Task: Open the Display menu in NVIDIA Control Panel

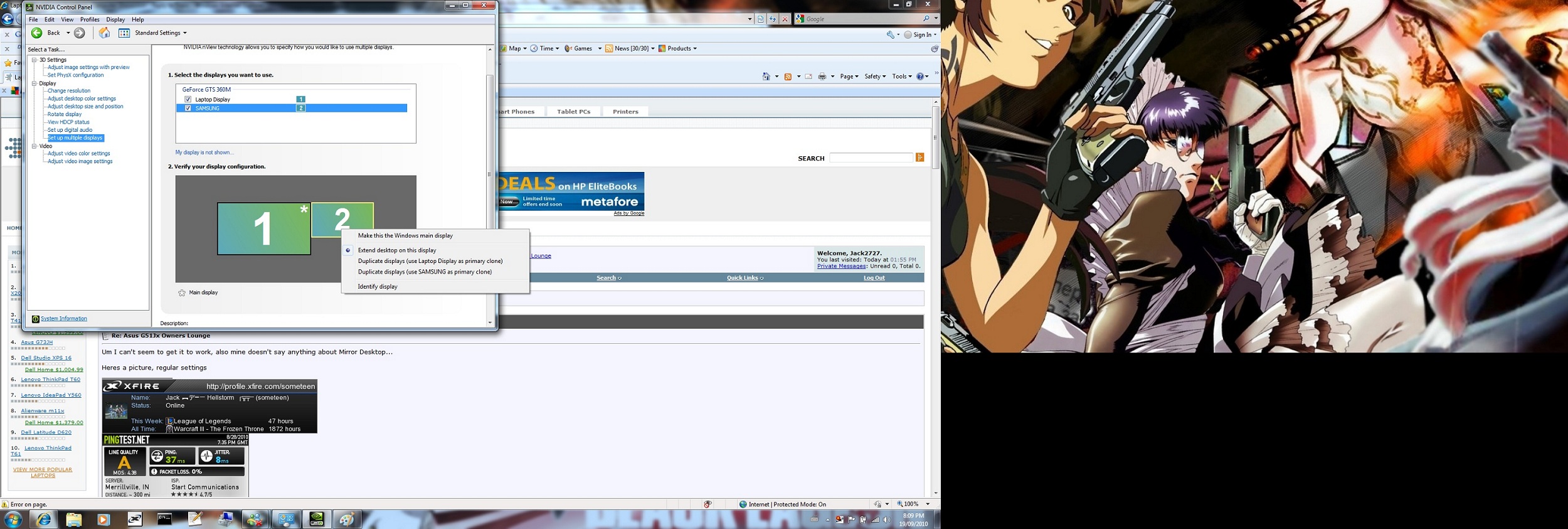Action: (x=115, y=19)
